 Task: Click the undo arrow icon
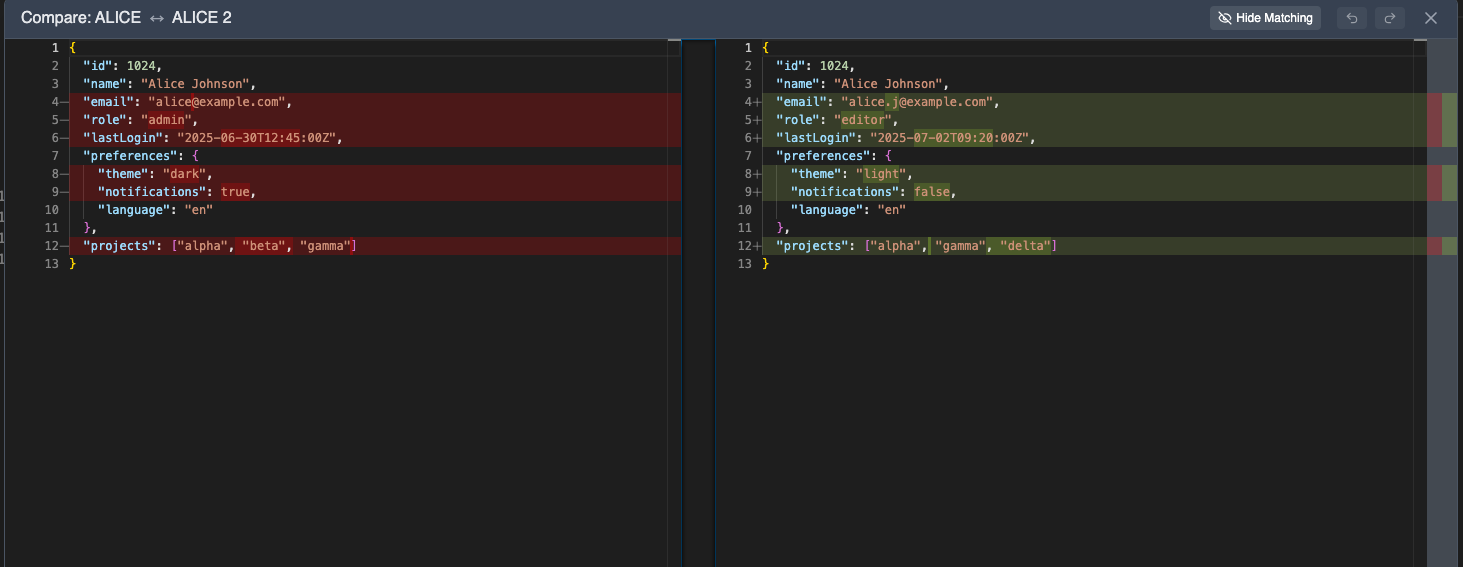click(1352, 18)
